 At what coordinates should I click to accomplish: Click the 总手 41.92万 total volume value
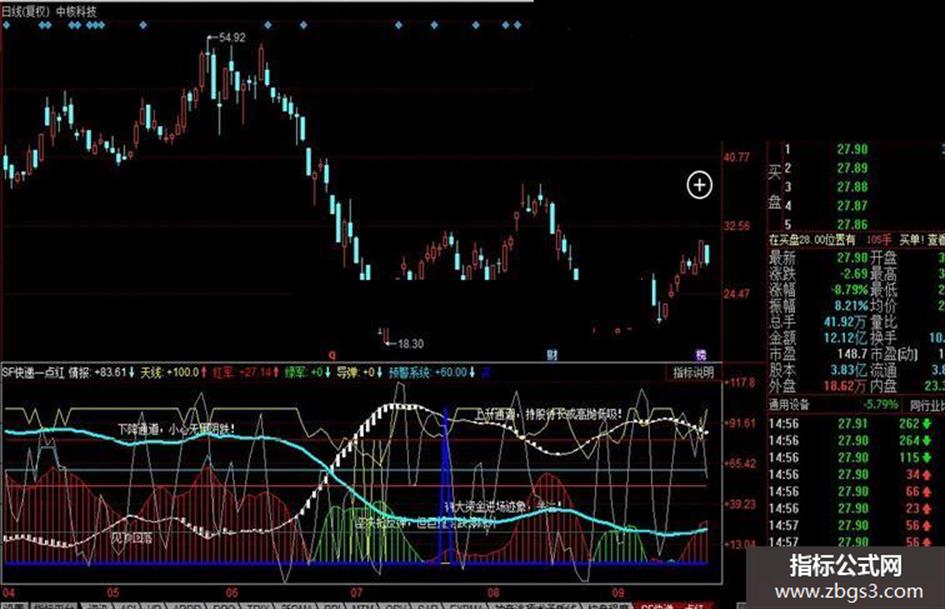pos(847,323)
